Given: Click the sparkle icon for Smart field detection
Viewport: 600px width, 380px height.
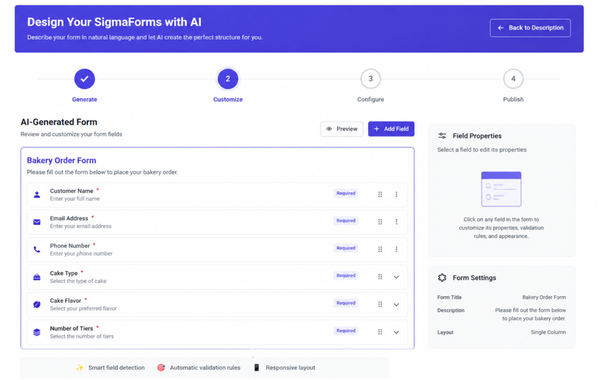Looking at the screenshot, I should [80, 368].
